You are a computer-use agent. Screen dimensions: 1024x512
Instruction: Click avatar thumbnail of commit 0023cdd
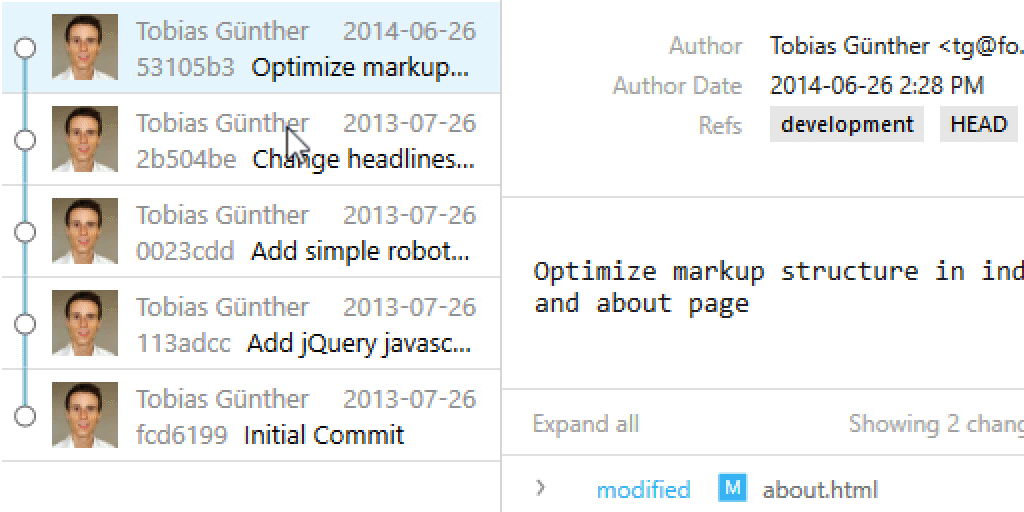[85, 231]
